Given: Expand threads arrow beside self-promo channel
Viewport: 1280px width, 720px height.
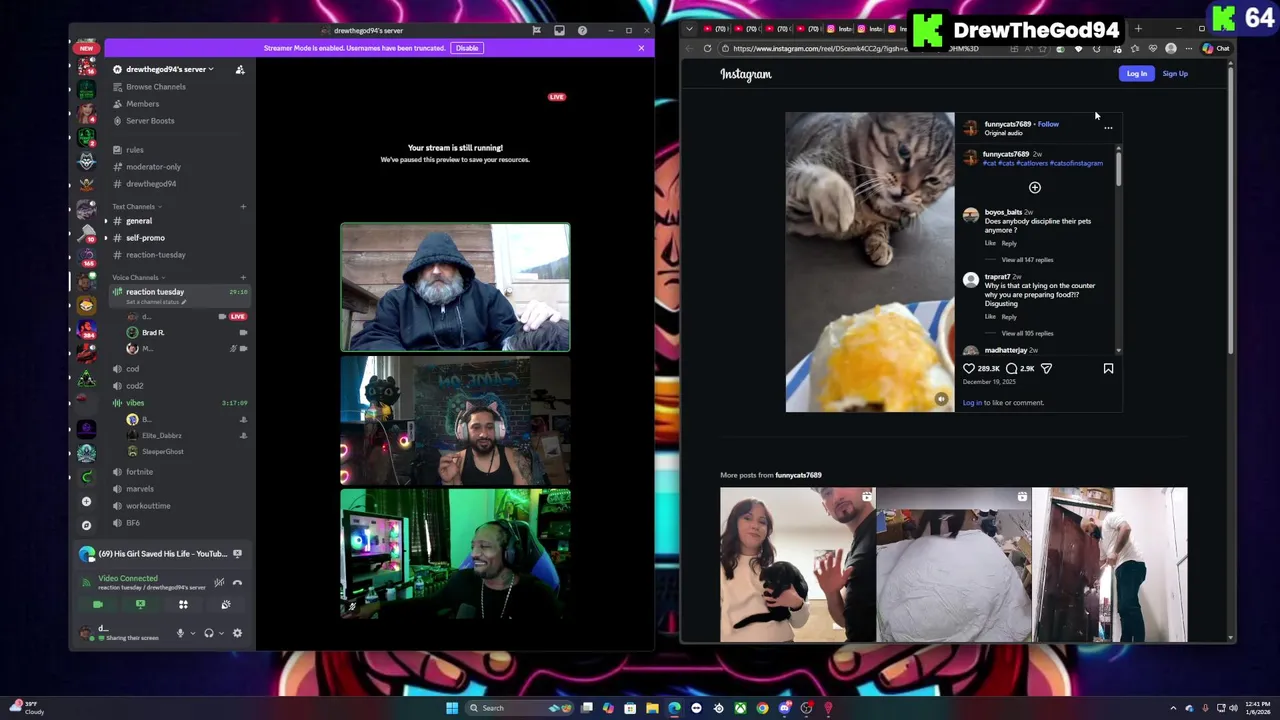Looking at the screenshot, I should [106, 238].
